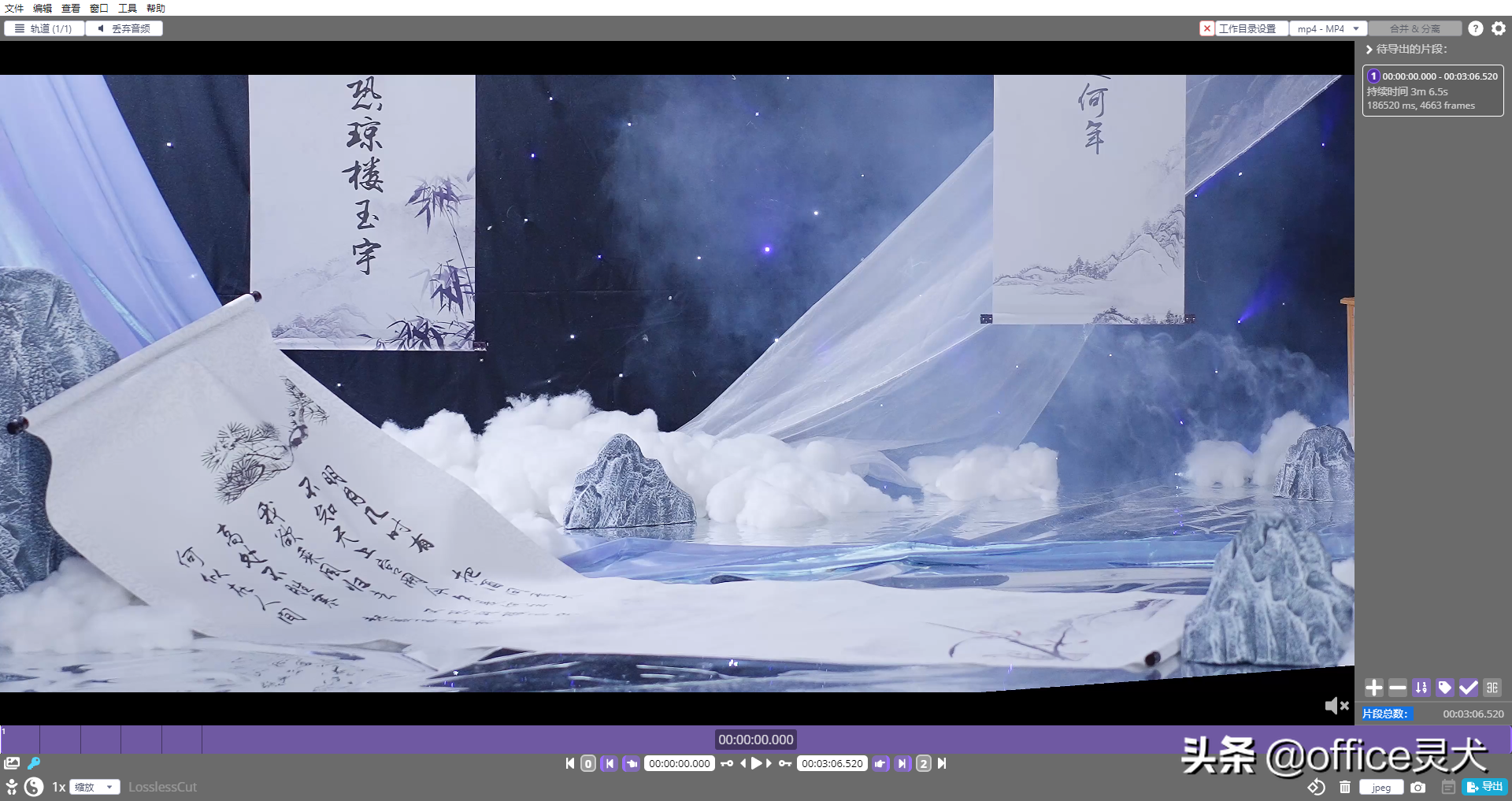1512x801 pixels.
Task: Toggle all segments with the checkmark icon
Action: tap(1469, 688)
